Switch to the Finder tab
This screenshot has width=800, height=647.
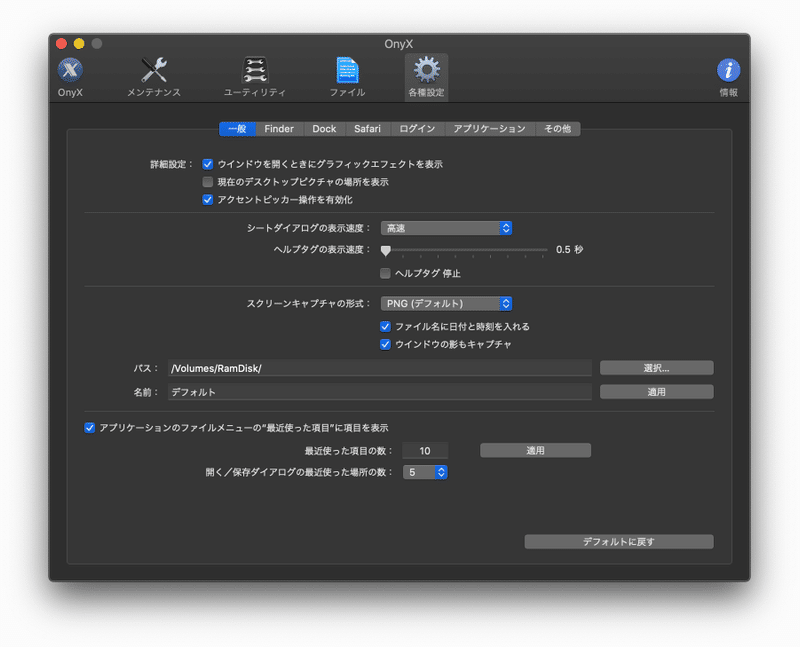pyautogui.click(x=279, y=129)
